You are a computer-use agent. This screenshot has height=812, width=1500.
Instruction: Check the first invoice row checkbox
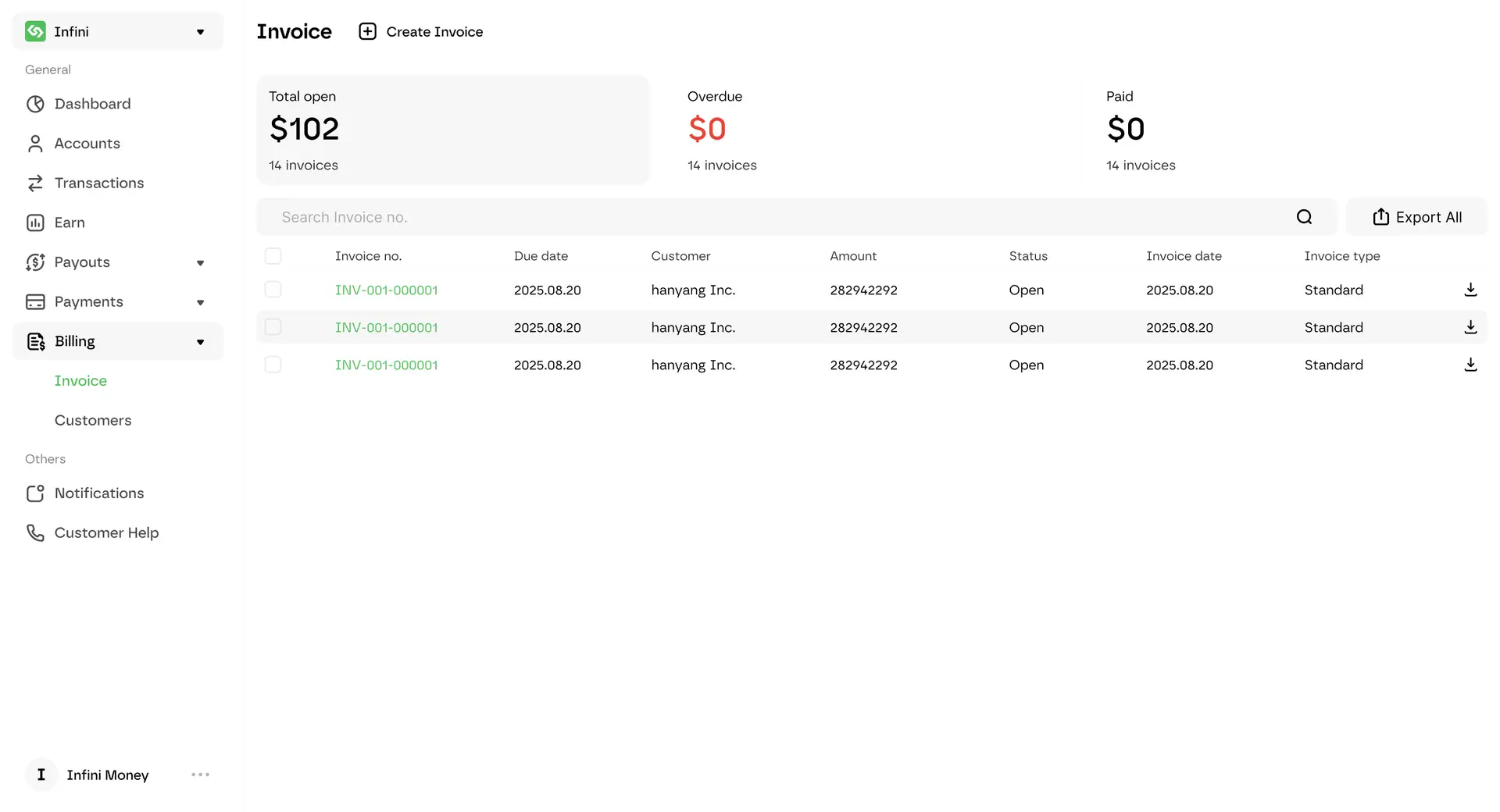[x=273, y=290]
